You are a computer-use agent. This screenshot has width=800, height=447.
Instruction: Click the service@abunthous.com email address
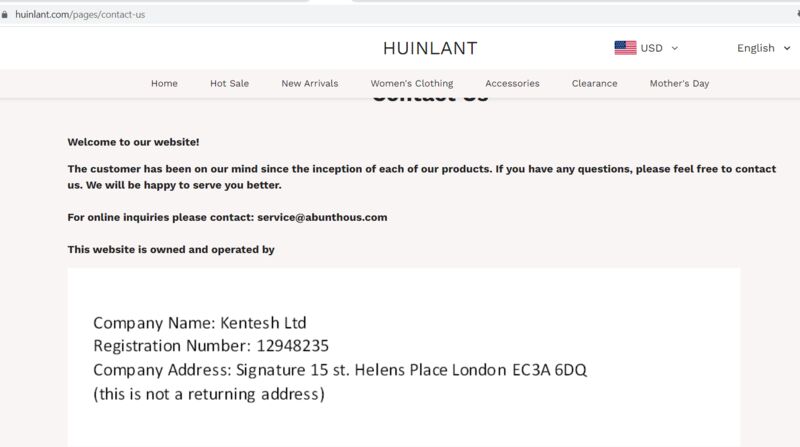[322, 217]
